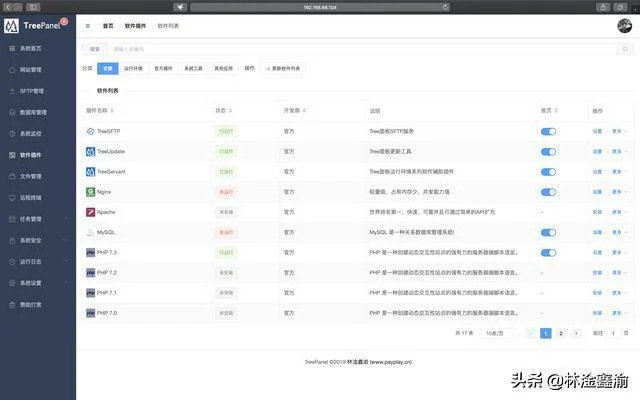Viewport: 640px width, 400px height.
Task: Click 安装 link for Apache
Action: tap(597, 212)
